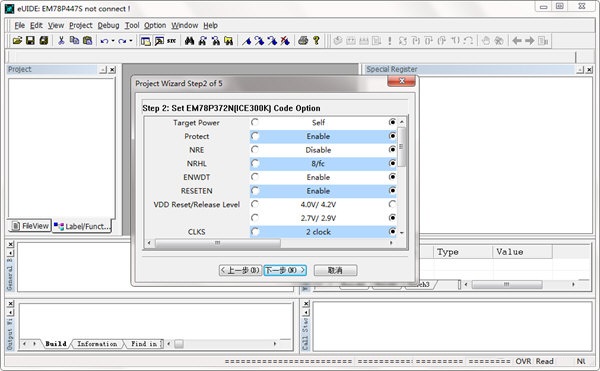Click the 取消 cancel button

(335, 270)
